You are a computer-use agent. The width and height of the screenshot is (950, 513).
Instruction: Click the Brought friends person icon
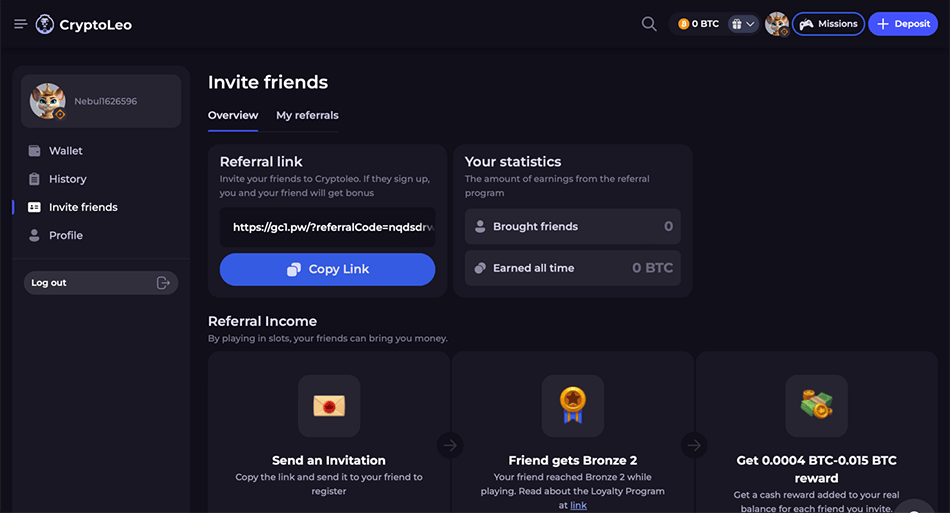pyautogui.click(x=480, y=227)
